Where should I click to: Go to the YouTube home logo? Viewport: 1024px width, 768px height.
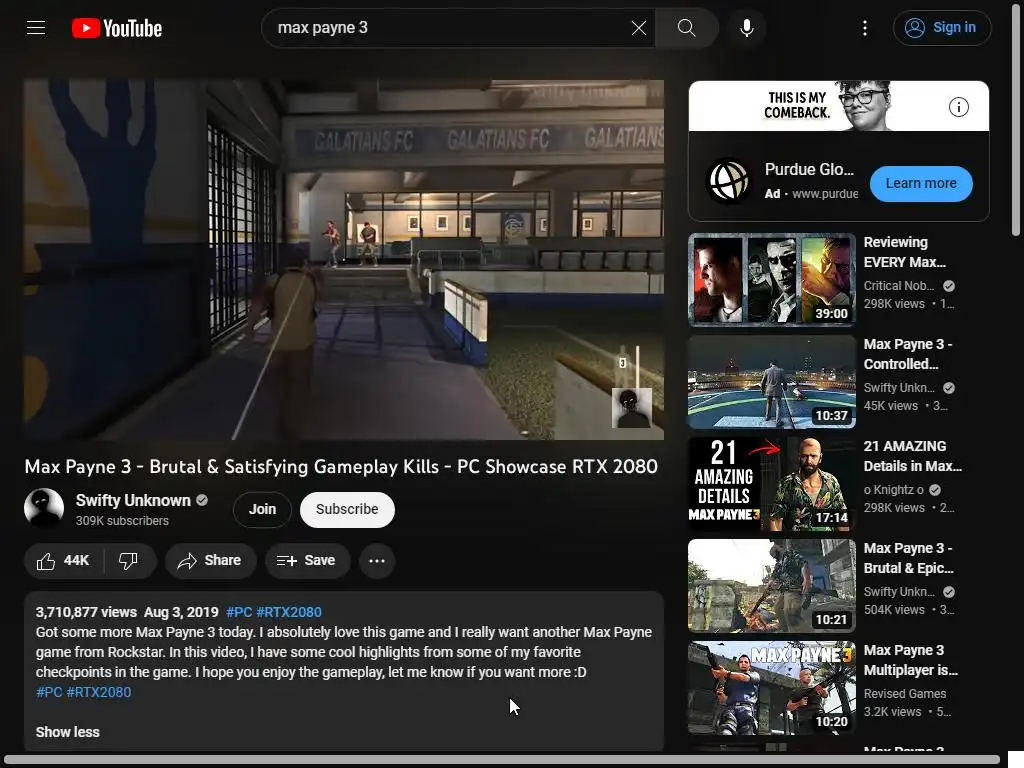(117, 28)
